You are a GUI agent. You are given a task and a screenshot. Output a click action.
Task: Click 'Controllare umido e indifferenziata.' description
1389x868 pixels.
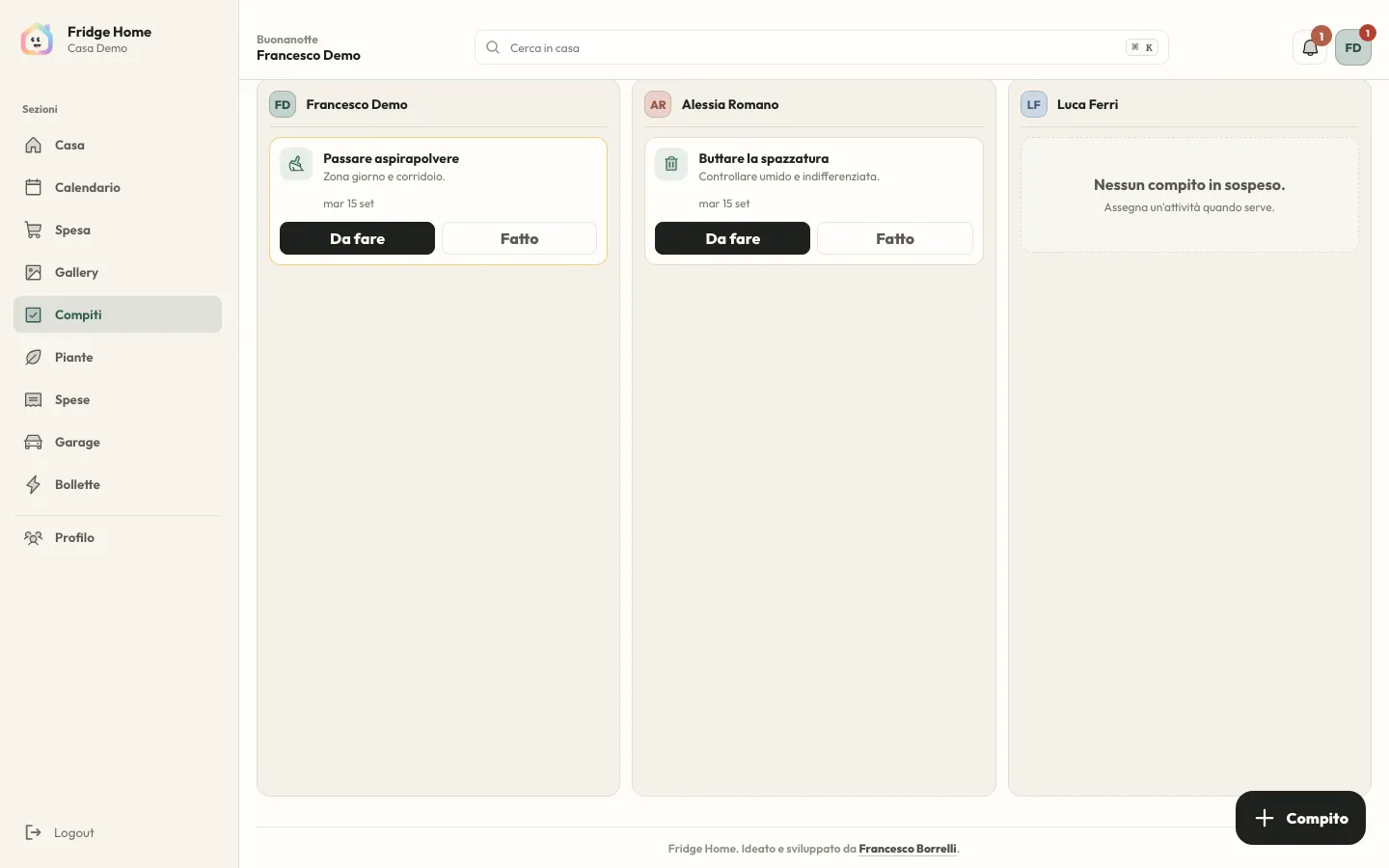(x=789, y=176)
